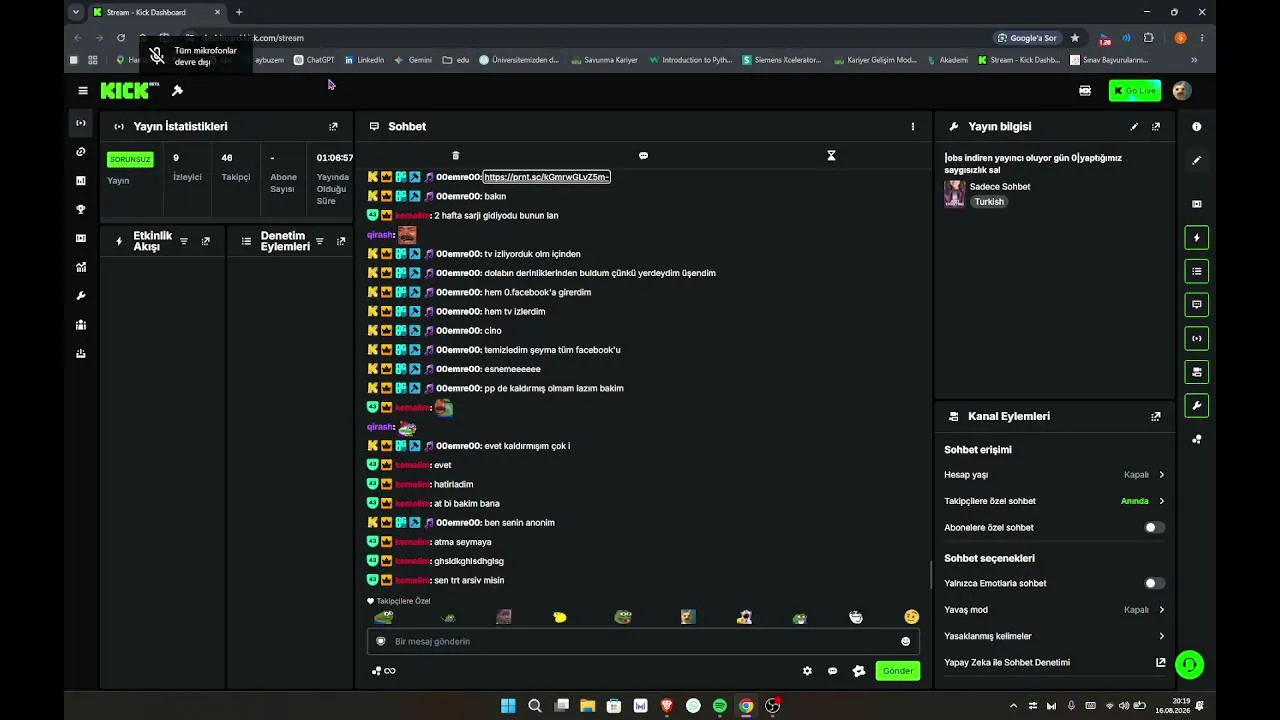The height and width of the screenshot is (720, 1280).
Task: Focus the 'Bir mesaj gönderin' message field
Action: [x=643, y=642]
